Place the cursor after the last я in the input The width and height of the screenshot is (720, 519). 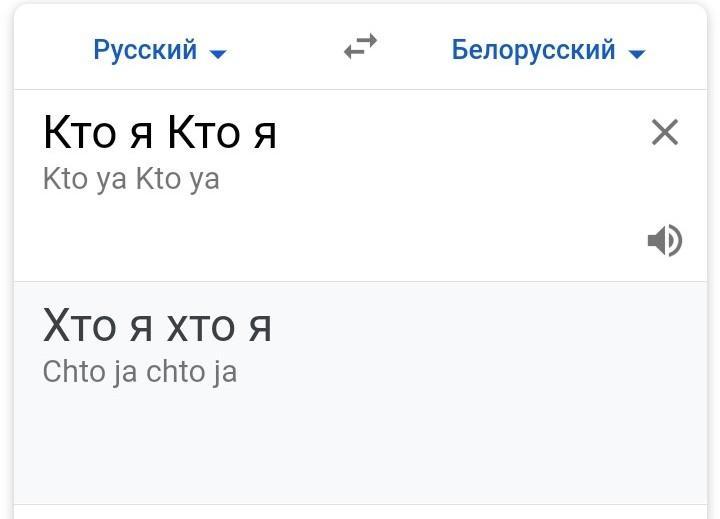tap(277, 132)
